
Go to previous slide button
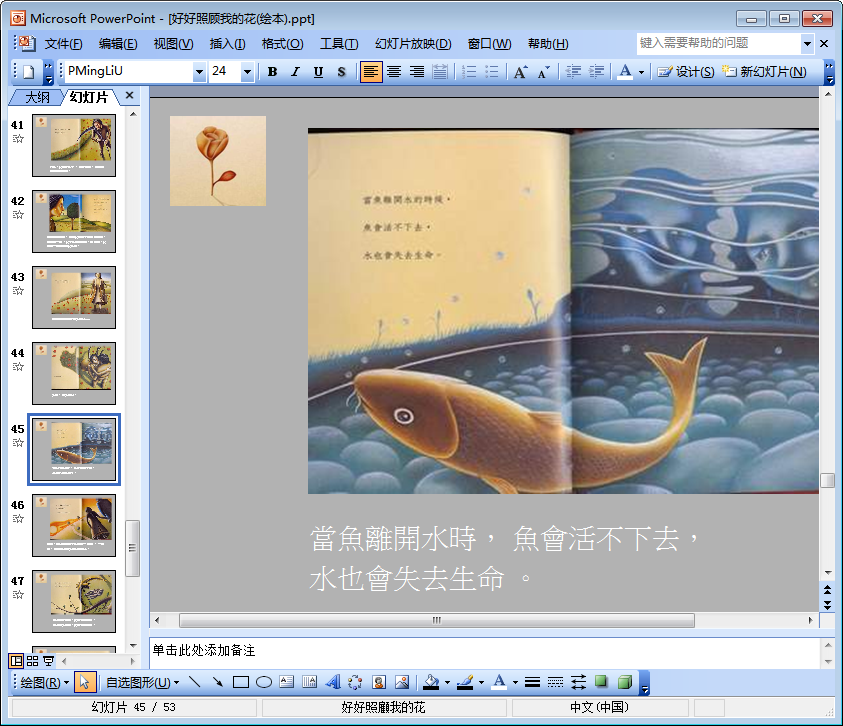(x=827, y=590)
